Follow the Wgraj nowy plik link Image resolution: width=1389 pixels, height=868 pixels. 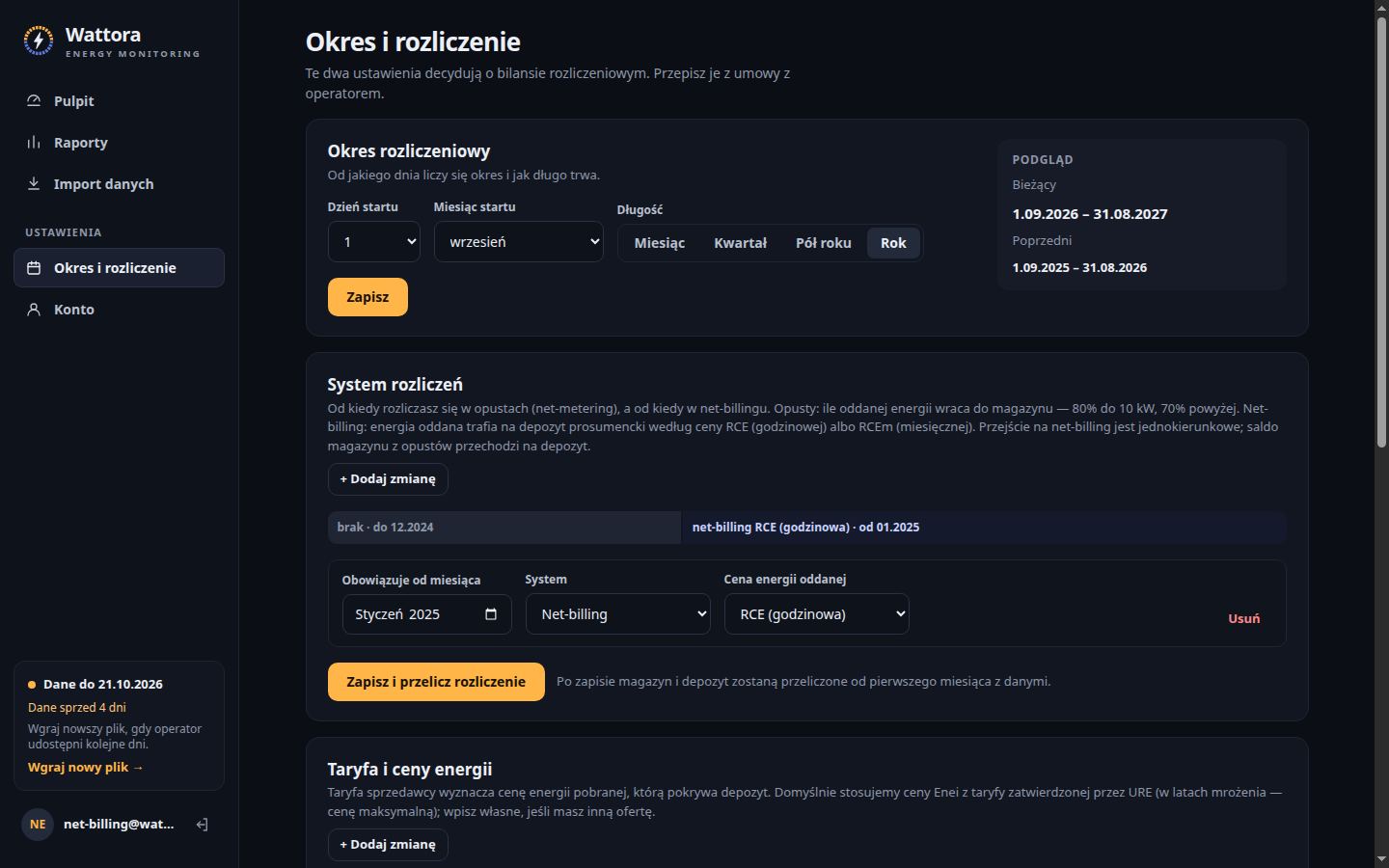tap(86, 768)
